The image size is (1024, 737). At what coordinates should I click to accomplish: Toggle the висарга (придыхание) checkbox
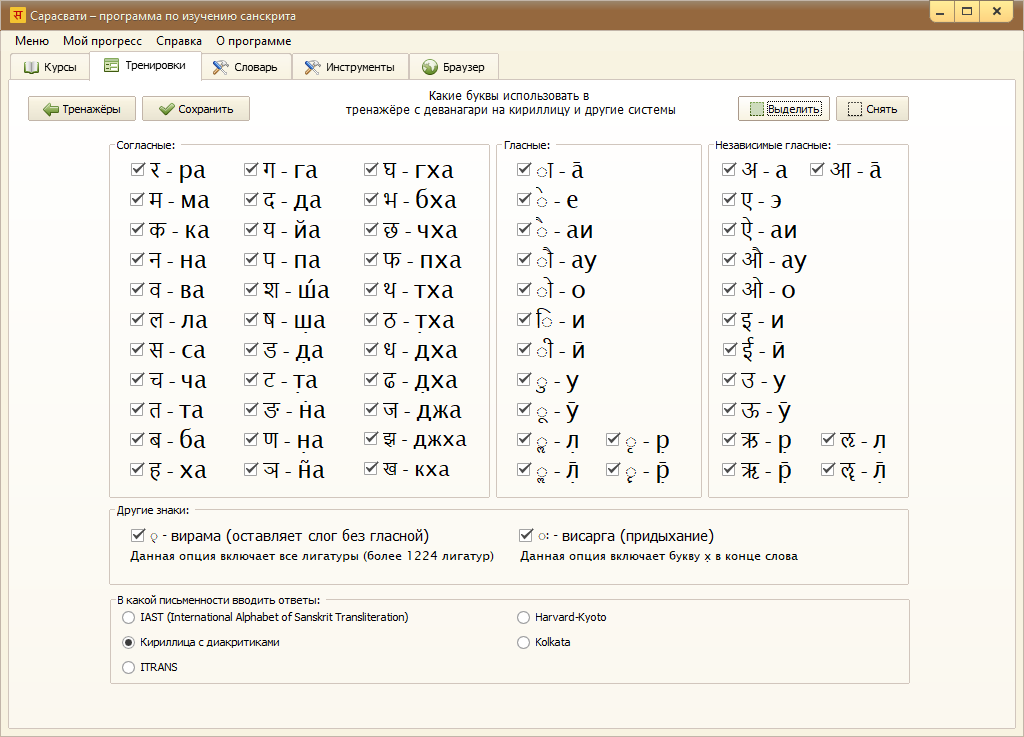point(526,536)
